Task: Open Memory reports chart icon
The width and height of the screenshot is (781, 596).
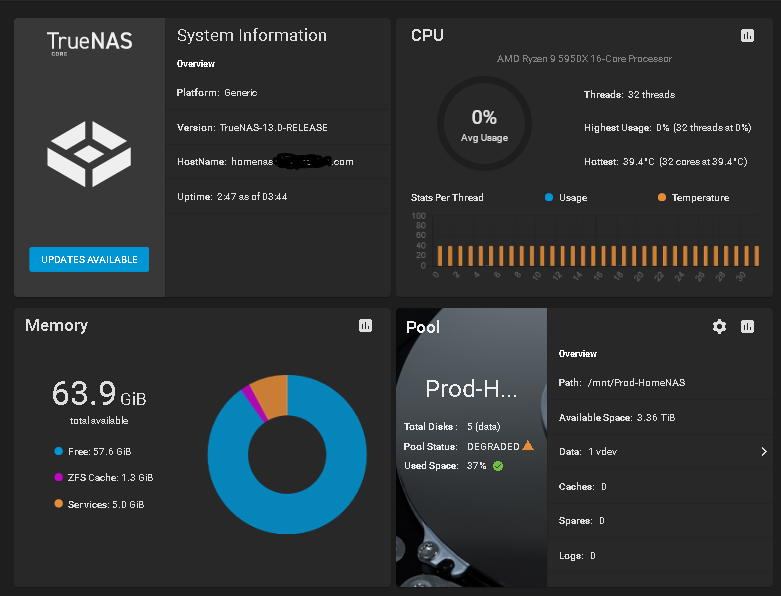Action: pyautogui.click(x=365, y=326)
